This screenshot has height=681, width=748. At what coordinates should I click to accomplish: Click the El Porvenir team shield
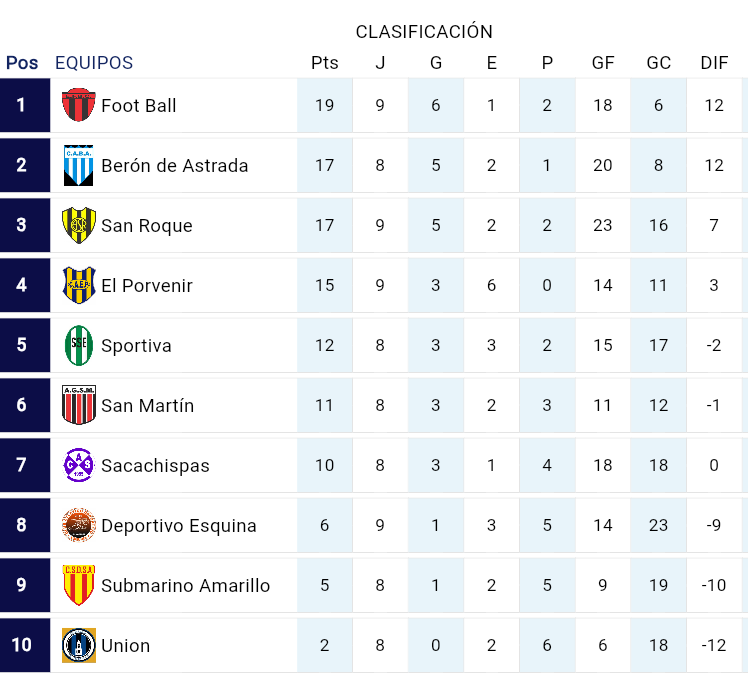point(78,285)
